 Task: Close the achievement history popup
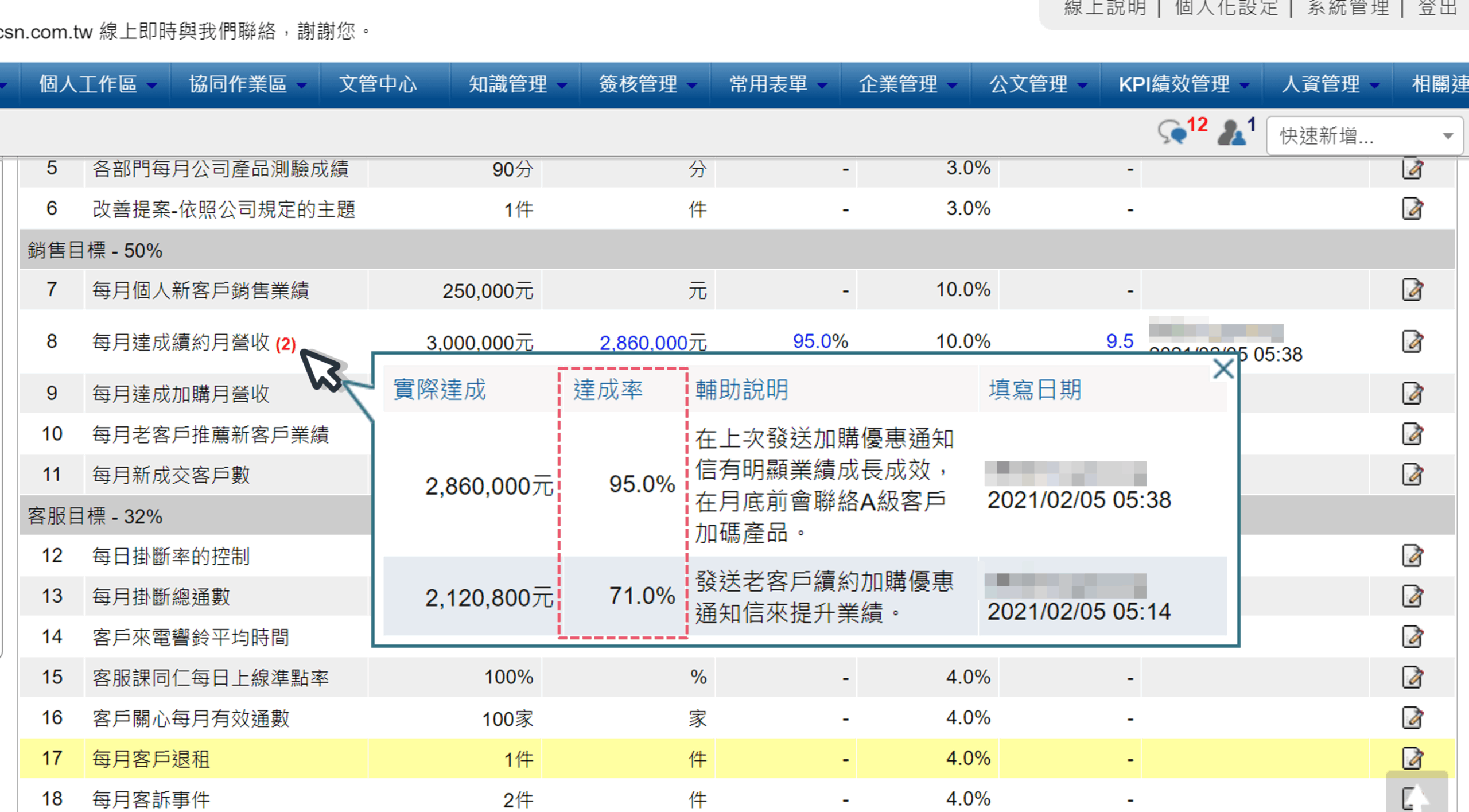point(1223,369)
